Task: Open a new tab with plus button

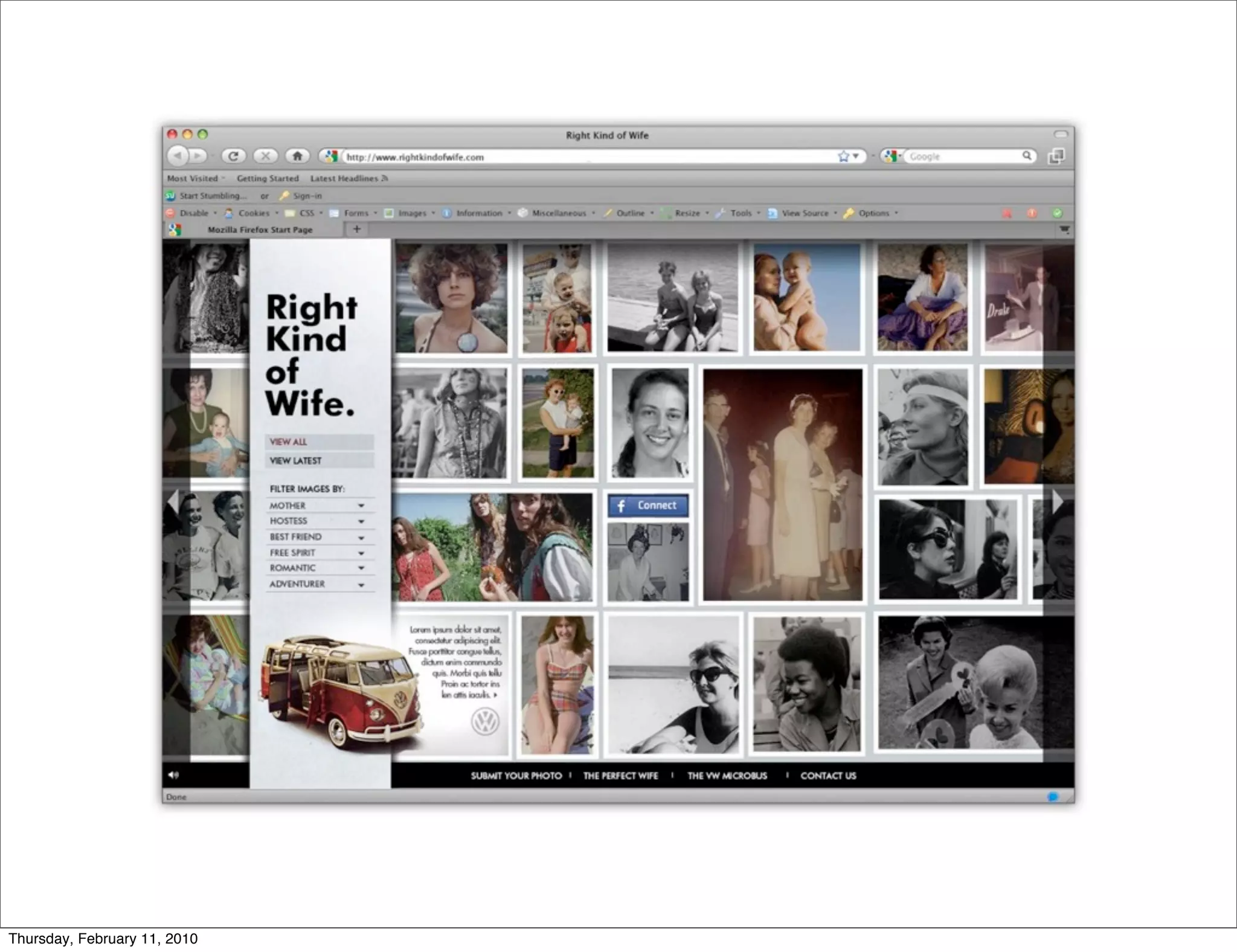Action: [357, 229]
